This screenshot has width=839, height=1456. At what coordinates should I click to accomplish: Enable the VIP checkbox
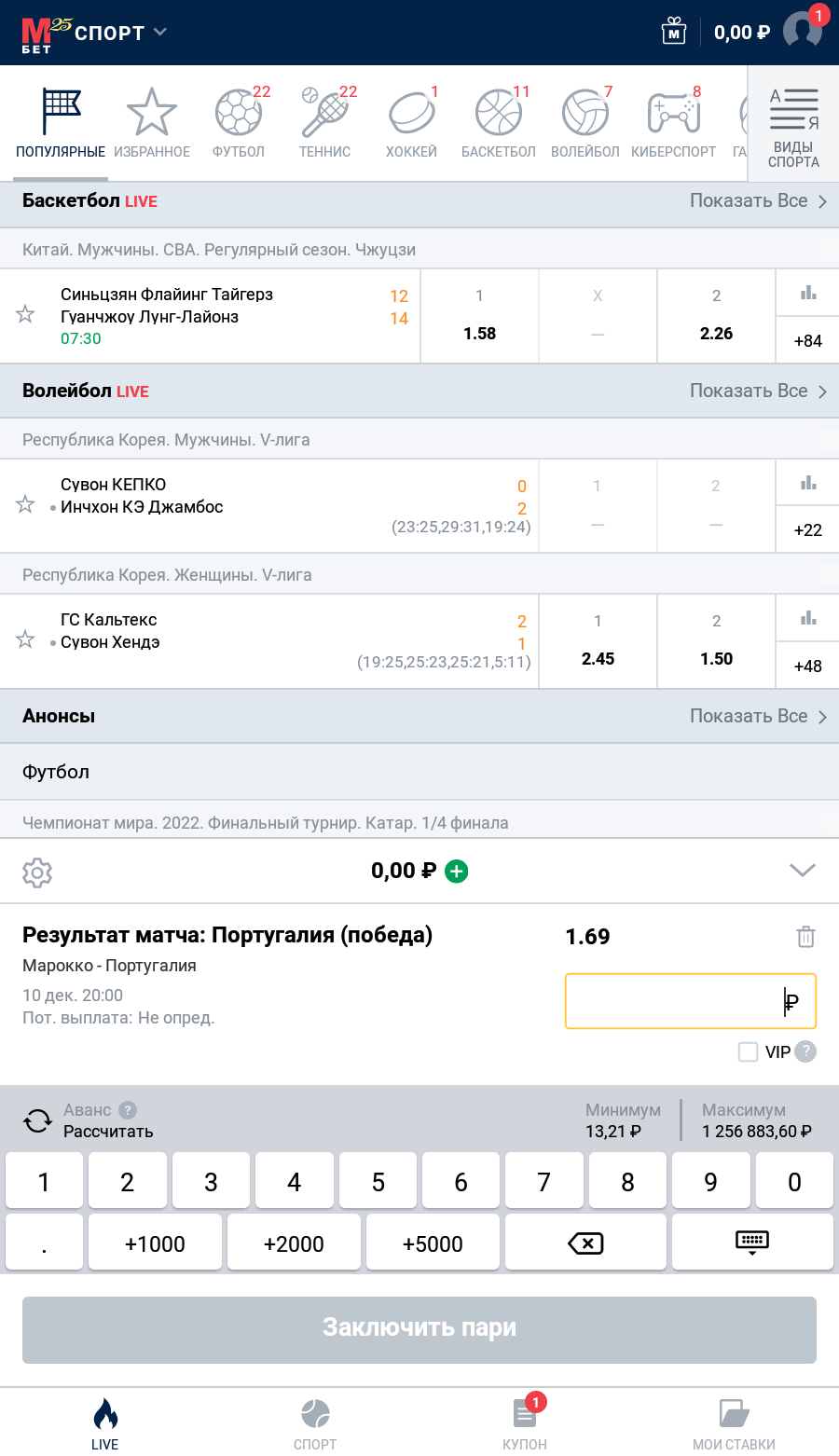746,1051
